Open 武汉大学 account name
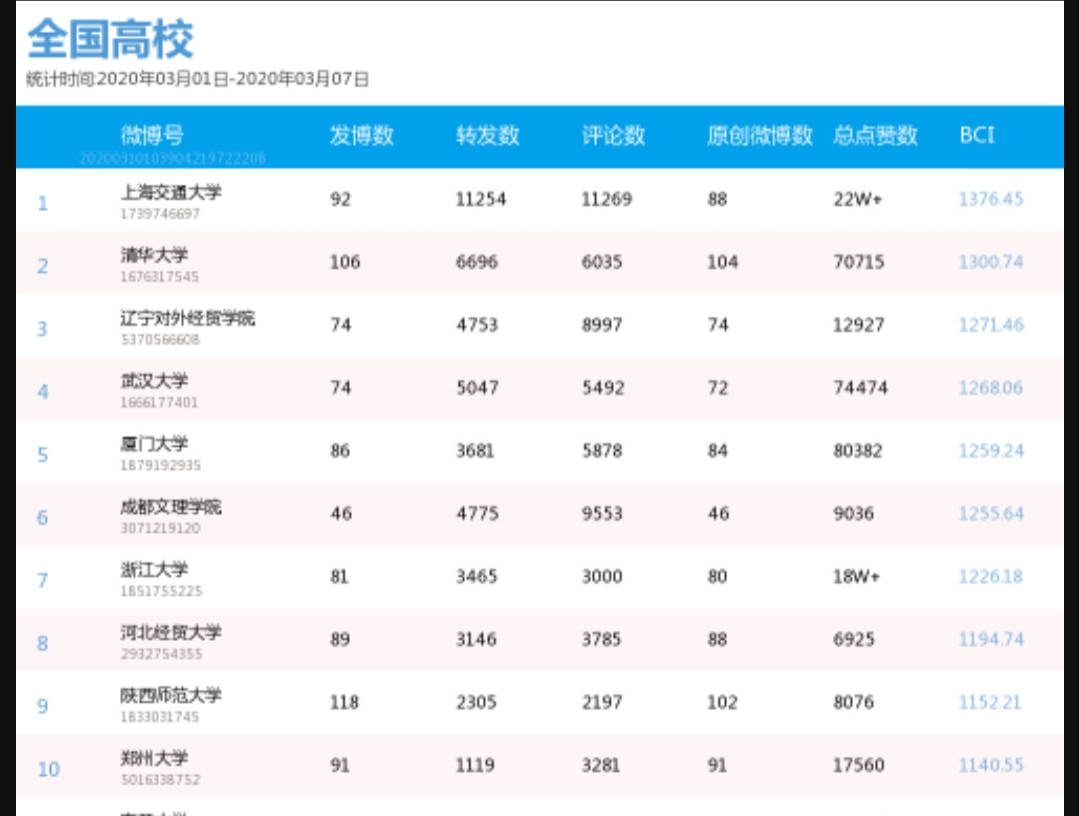Image resolution: width=1079 pixels, height=816 pixels. 154,380
